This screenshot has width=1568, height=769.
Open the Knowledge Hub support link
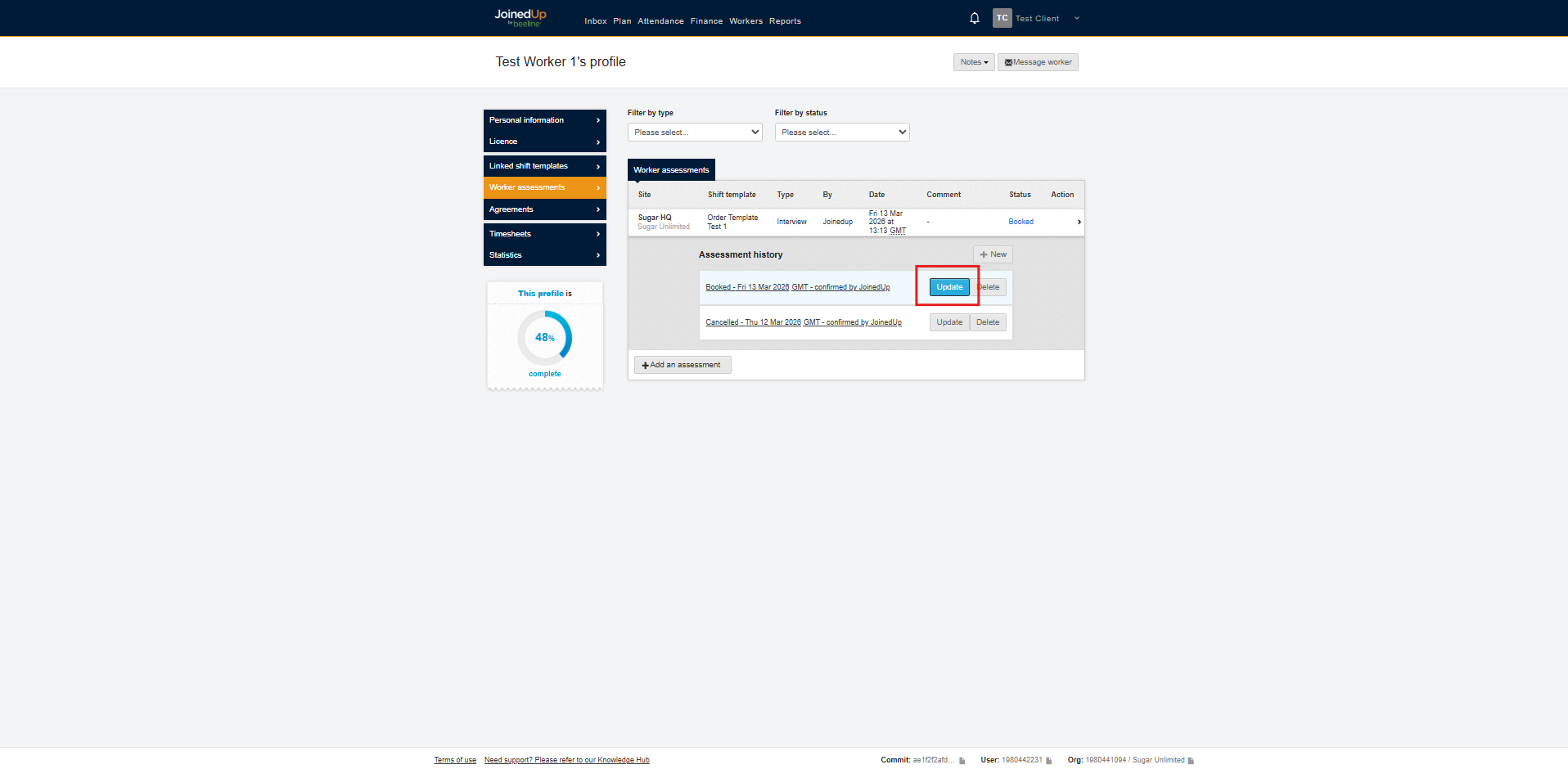(566, 760)
